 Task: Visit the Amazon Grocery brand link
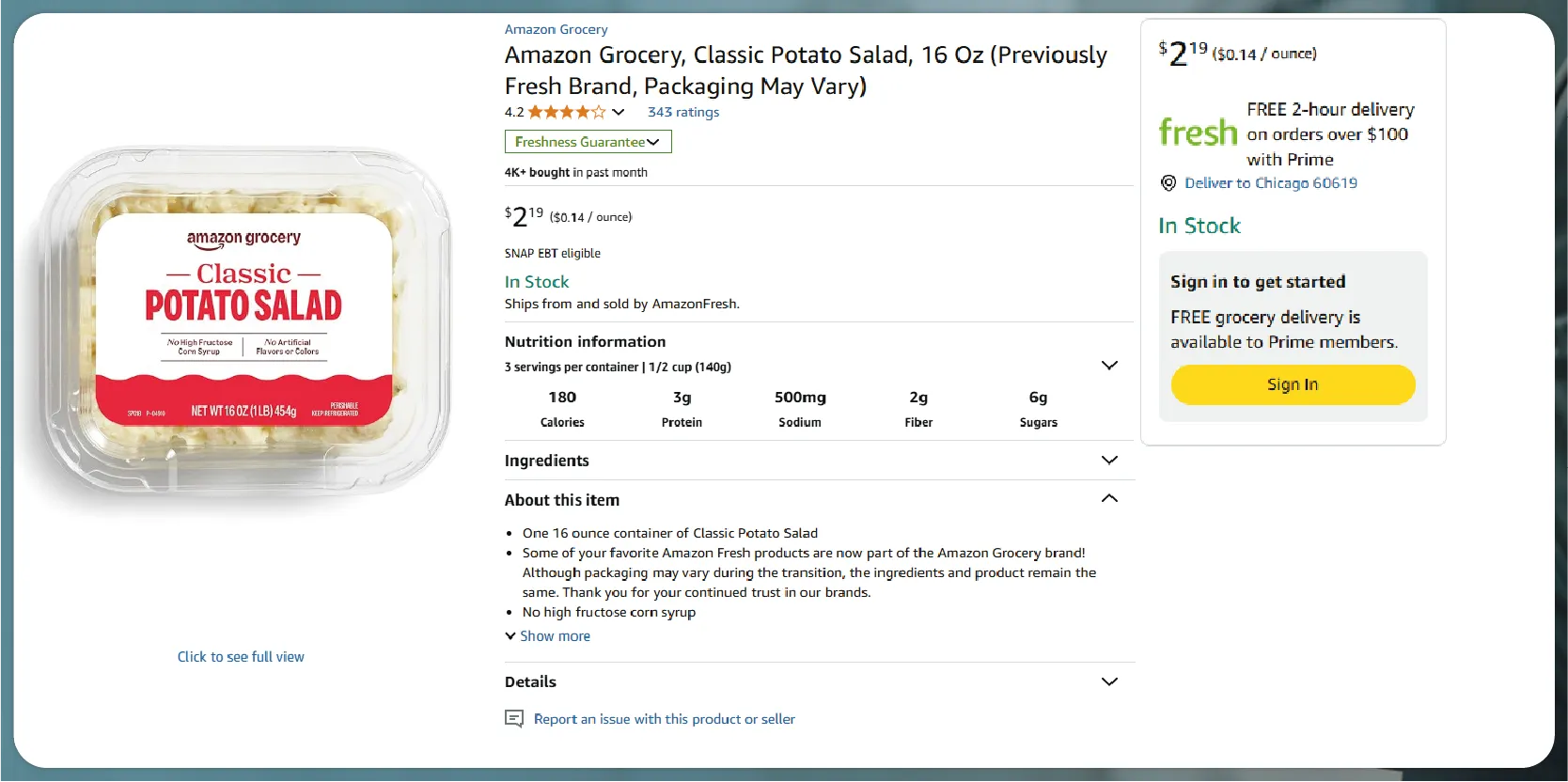click(556, 29)
